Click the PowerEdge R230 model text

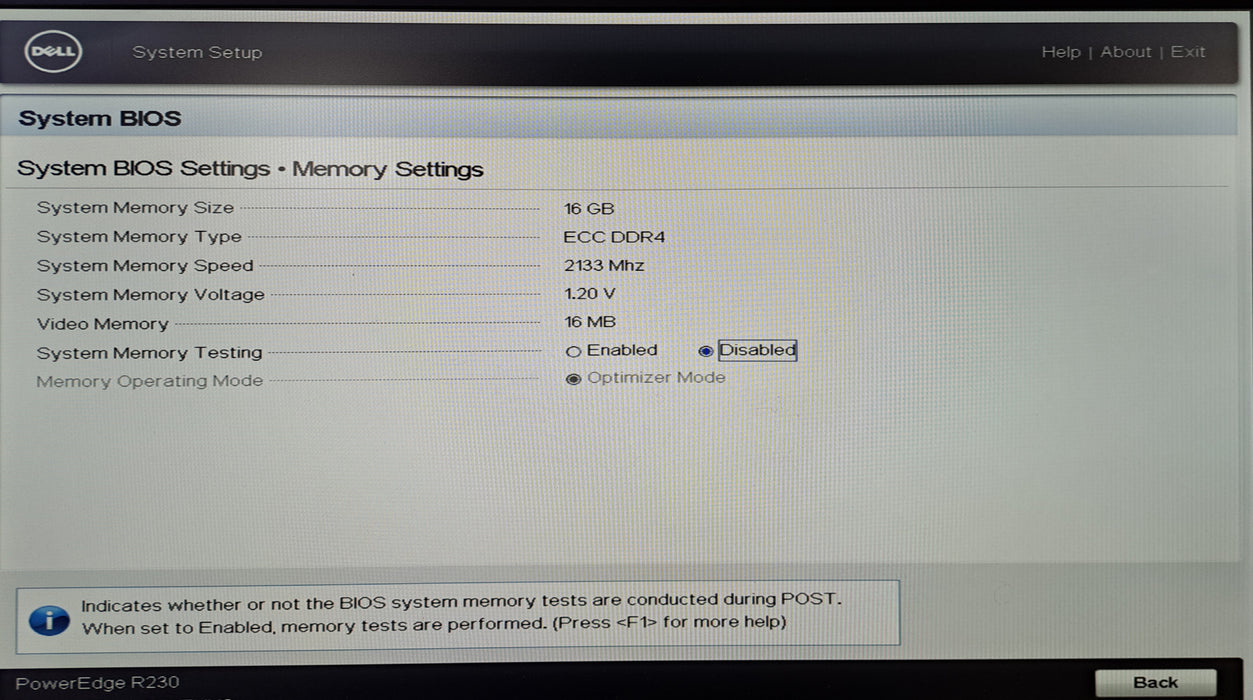click(x=97, y=684)
